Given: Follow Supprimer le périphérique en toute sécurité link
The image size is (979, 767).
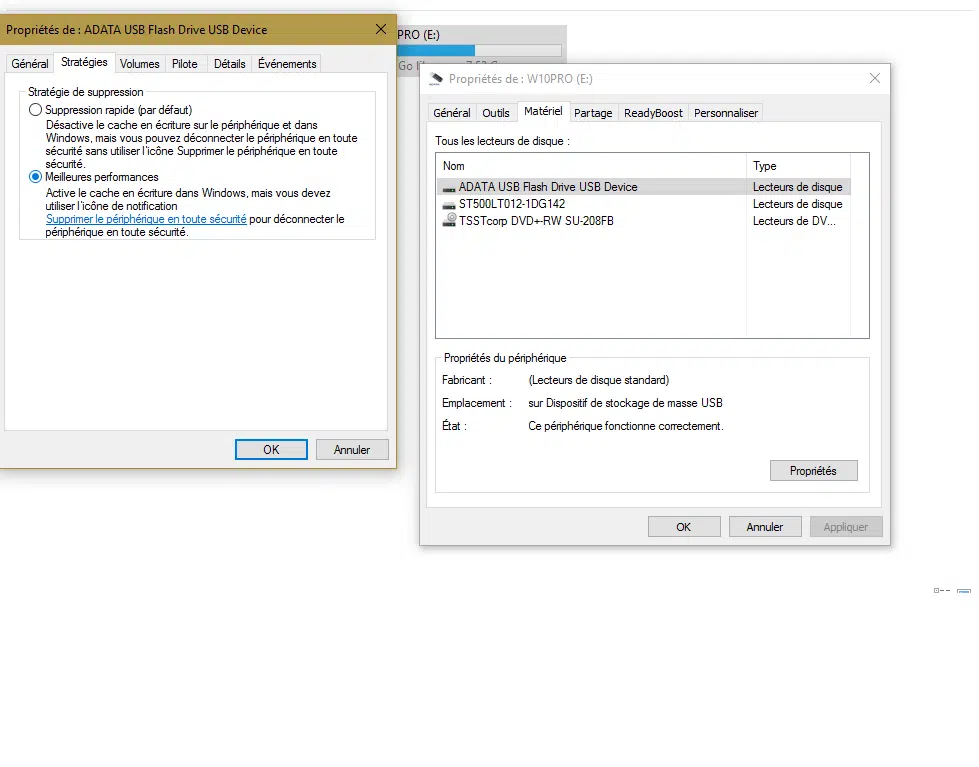Looking at the screenshot, I should [x=146, y=219].
